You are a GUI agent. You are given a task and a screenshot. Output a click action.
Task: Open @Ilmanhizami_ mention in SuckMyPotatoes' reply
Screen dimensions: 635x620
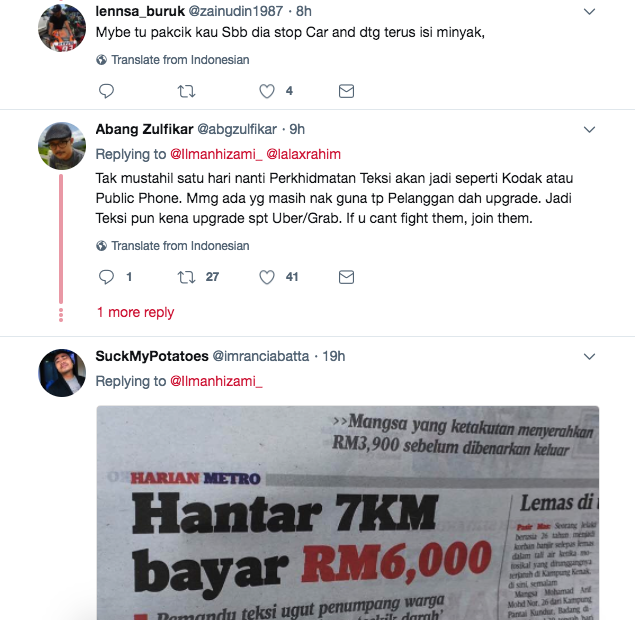pos(216,381)
